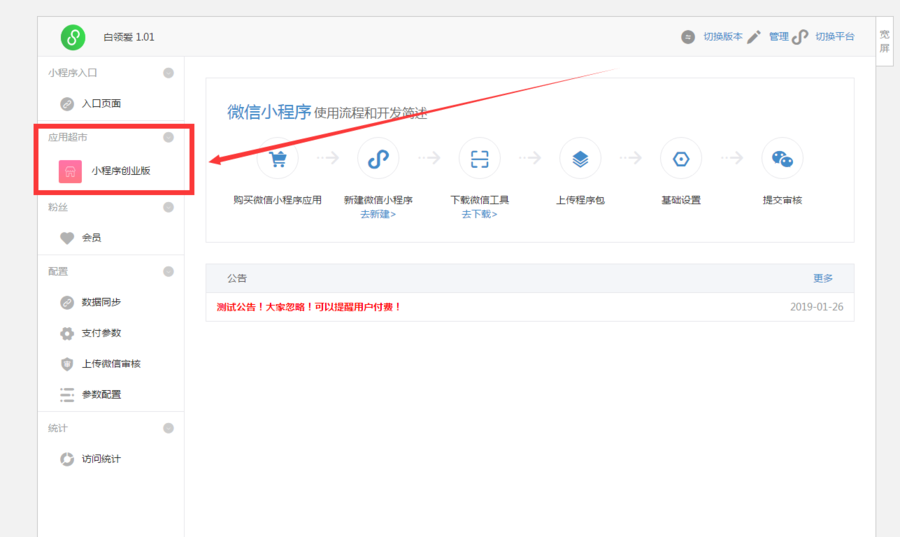Click 基础设置 step label
Screen dimensions: 900x537
tap(681, 200)
